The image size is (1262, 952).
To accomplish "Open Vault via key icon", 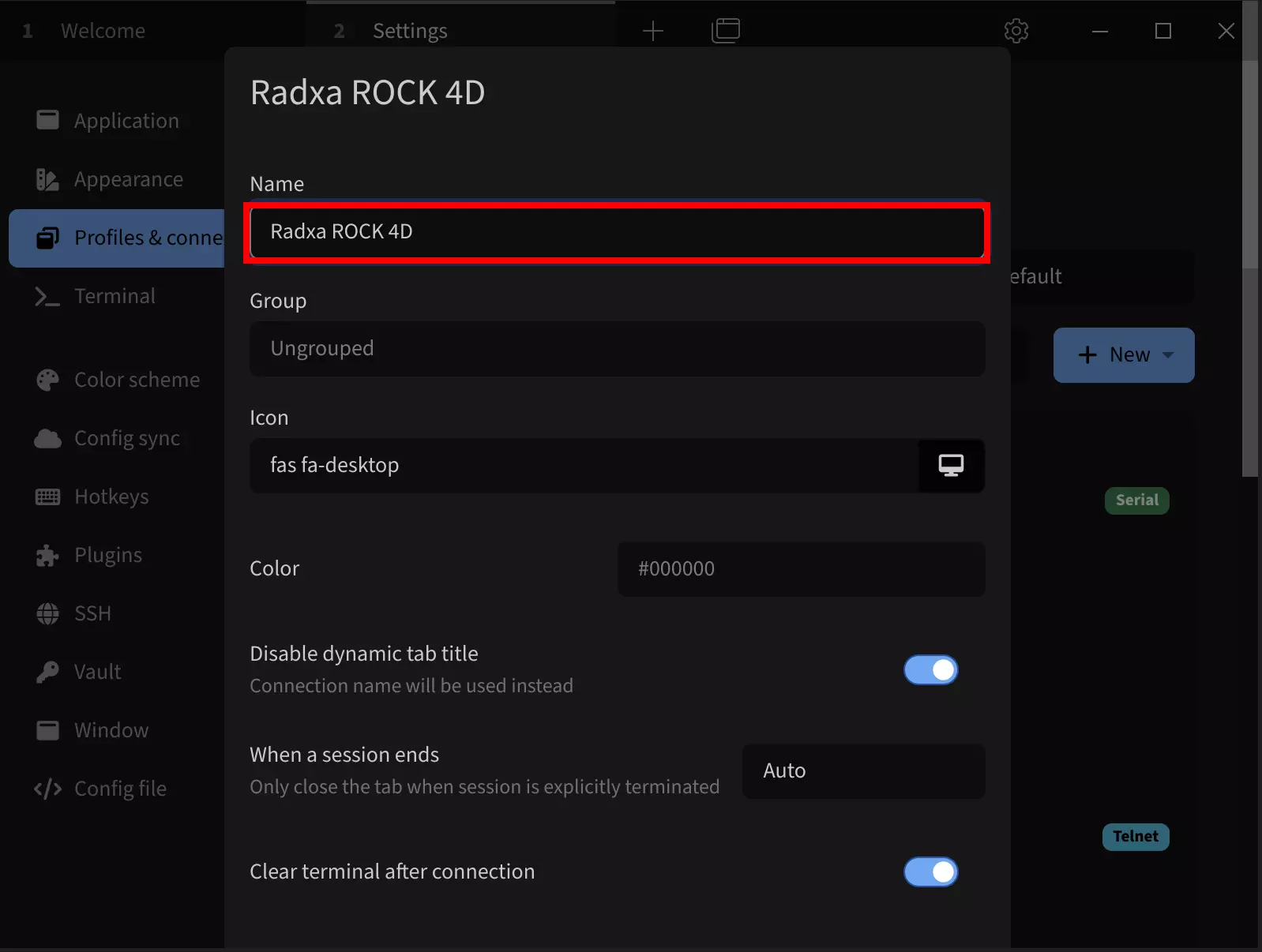I will click(47, 672).
